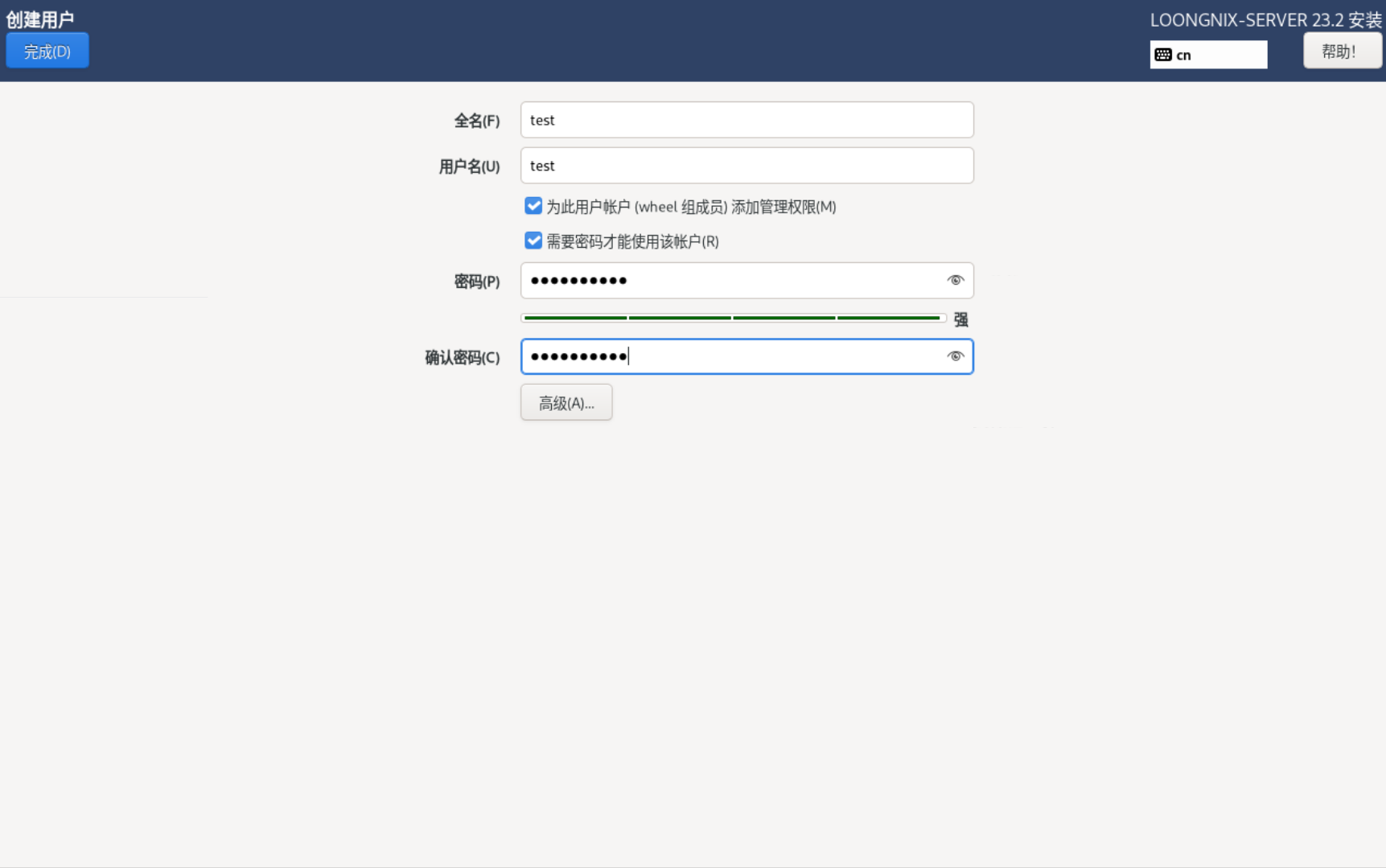1386x868 pixels.
Task: Focus the 全名(F) full name field
Action: (746, 120)
